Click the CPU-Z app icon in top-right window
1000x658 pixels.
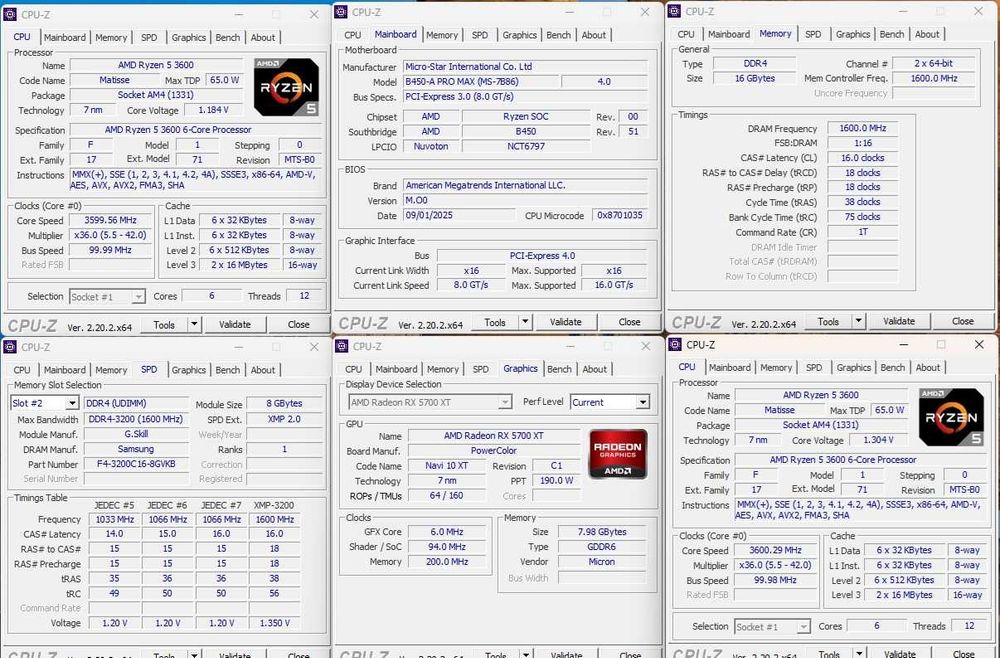point(674,11)
